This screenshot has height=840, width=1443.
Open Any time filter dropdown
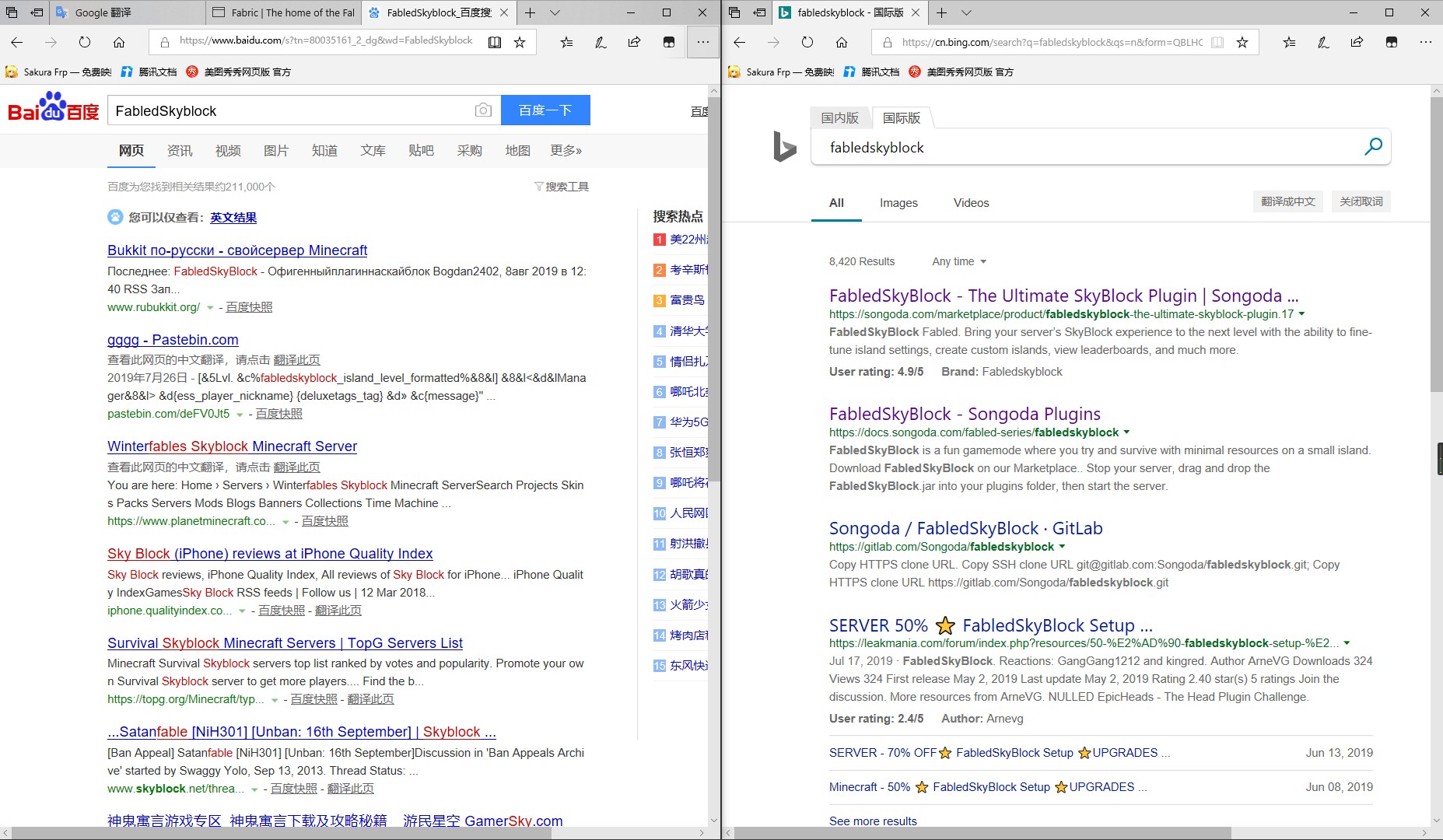(x=959, y=261)
